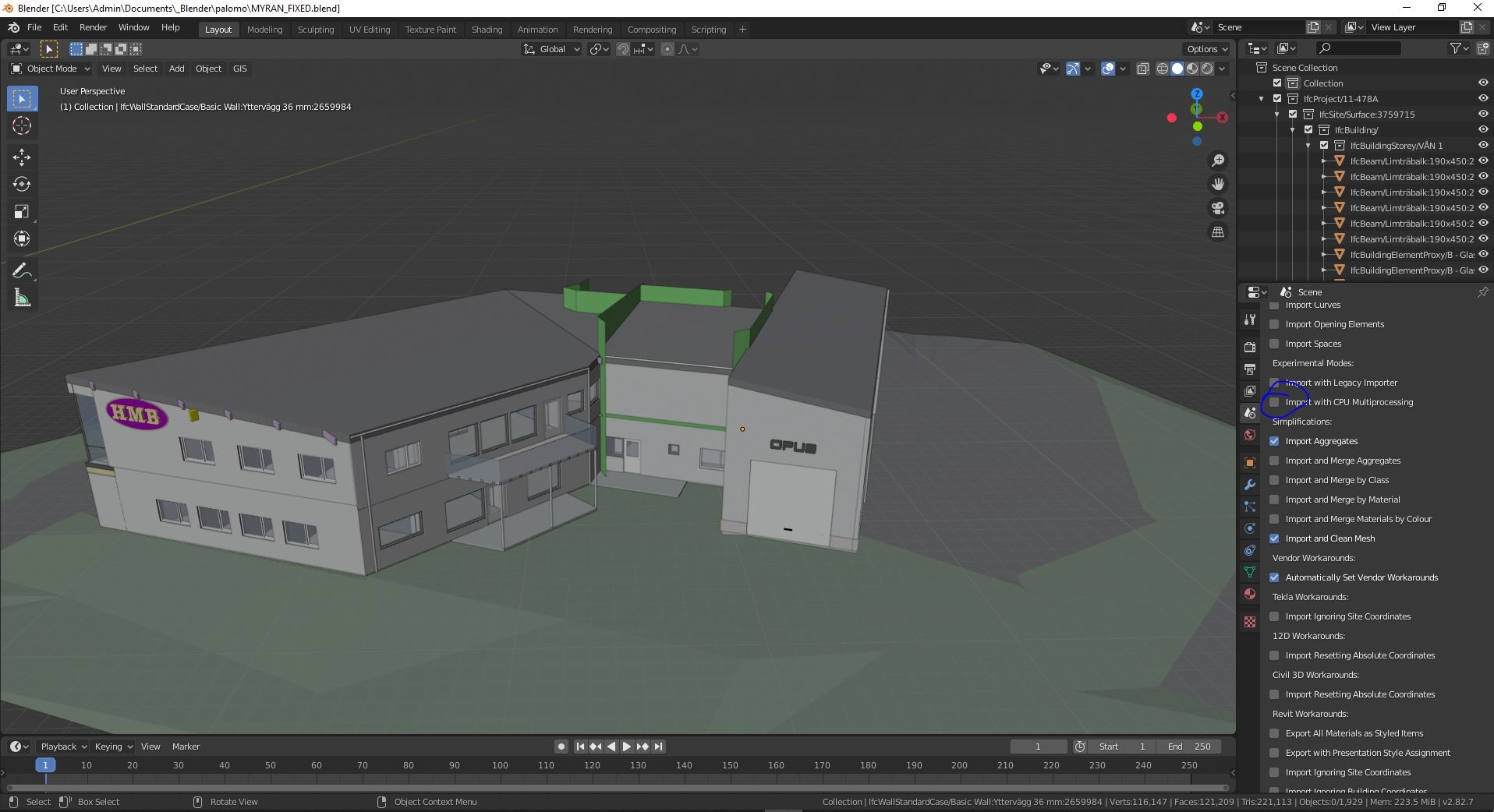Open the World properties tab
The height and width of the screenshot is (812, 1494).
1250,435
